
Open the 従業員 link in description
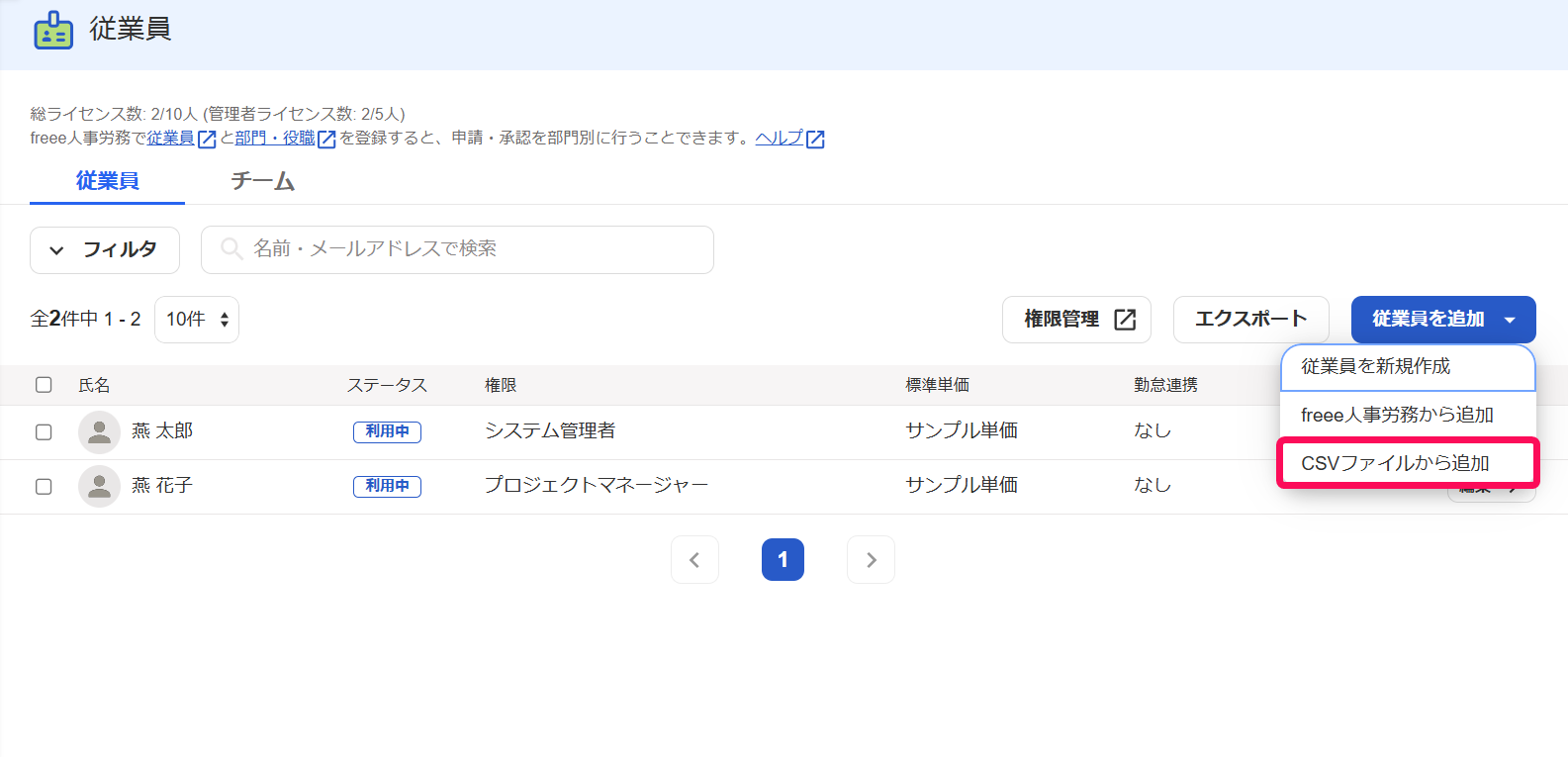click(170, 139)
